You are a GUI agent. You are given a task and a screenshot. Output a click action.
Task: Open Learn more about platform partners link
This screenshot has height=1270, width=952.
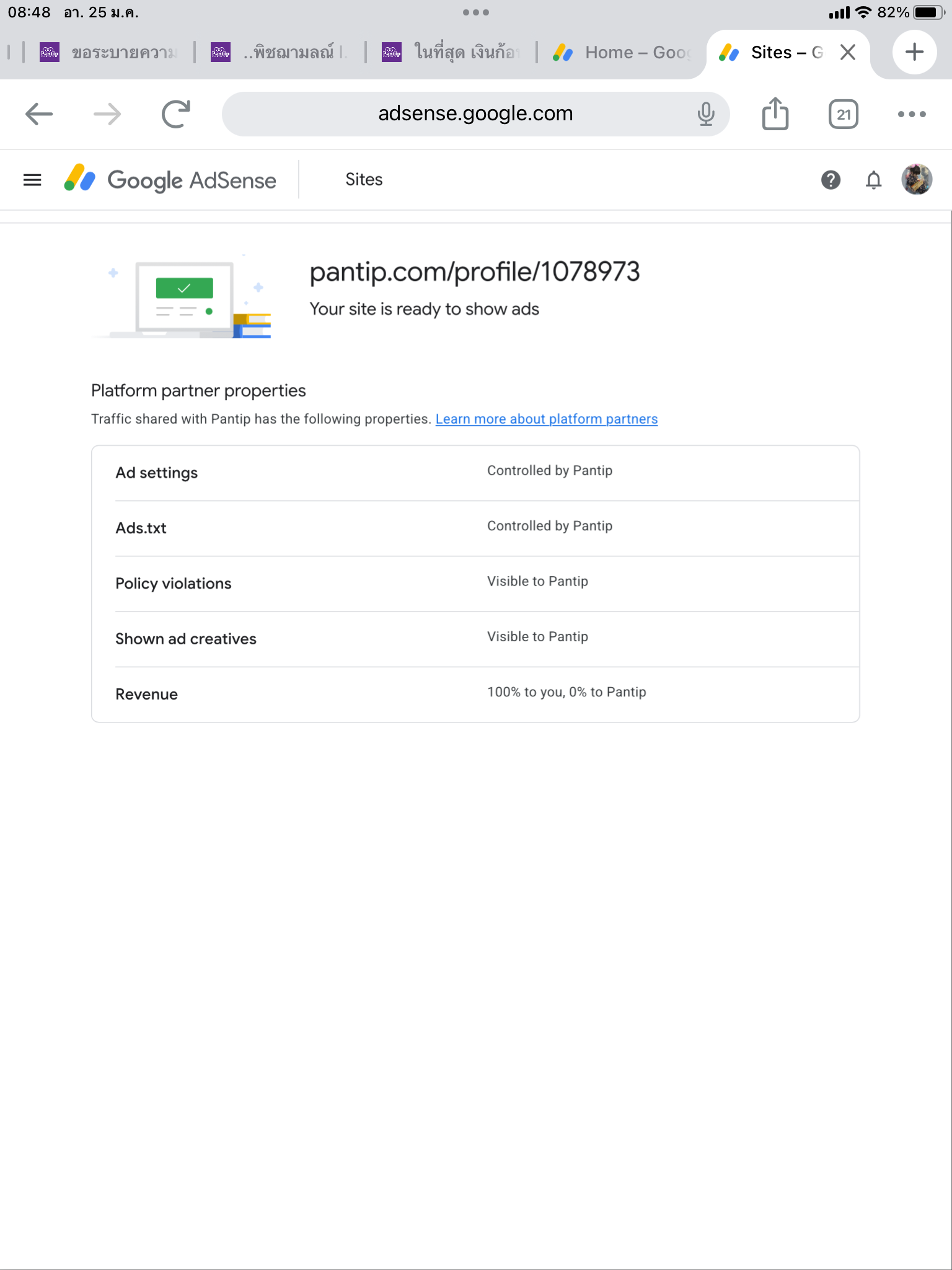pyautogui.click(x=547, y=419)
